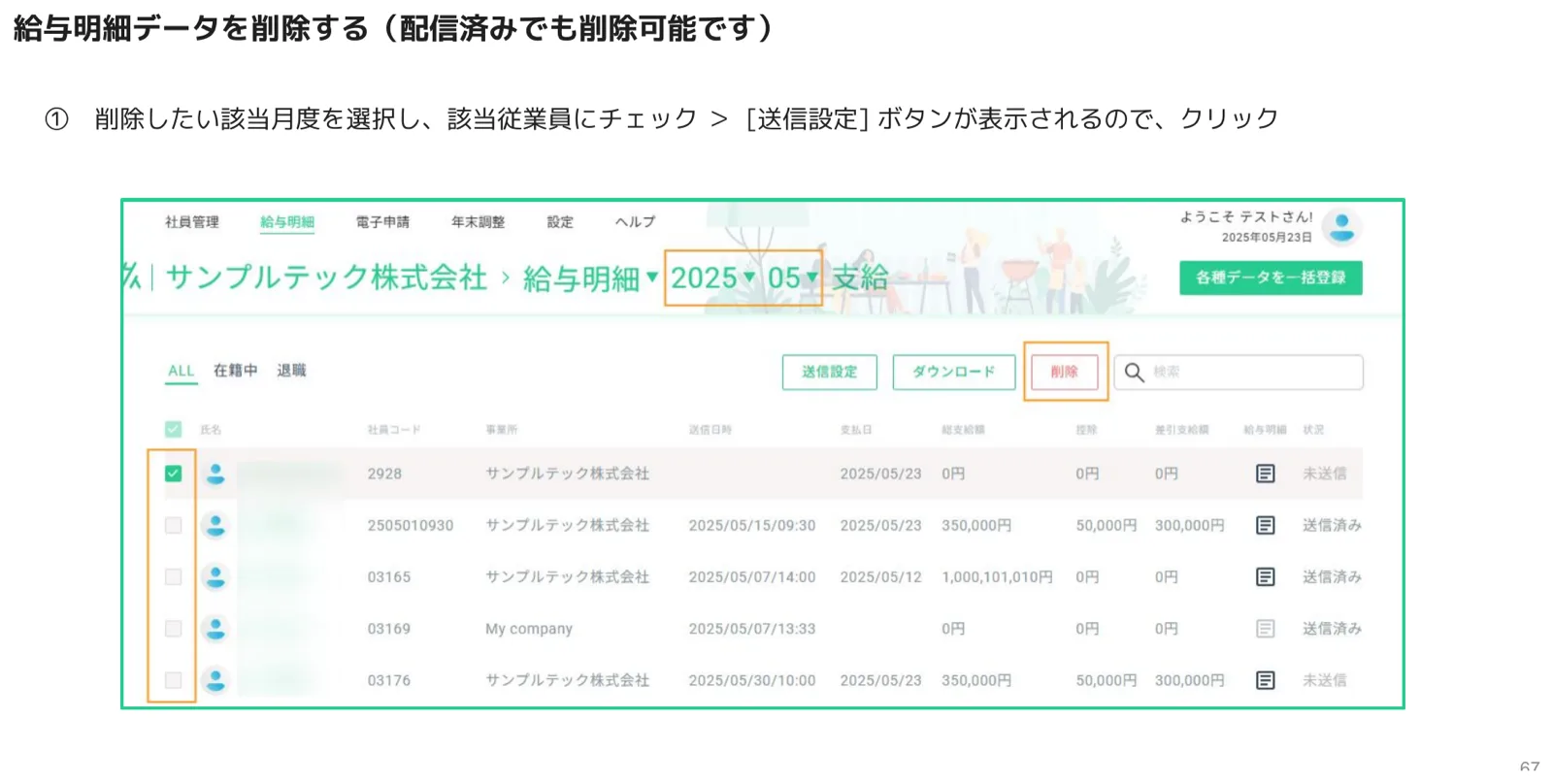Click the 事業所 column header
Viewport: 1553px width, 784px height.
point(502,429)
